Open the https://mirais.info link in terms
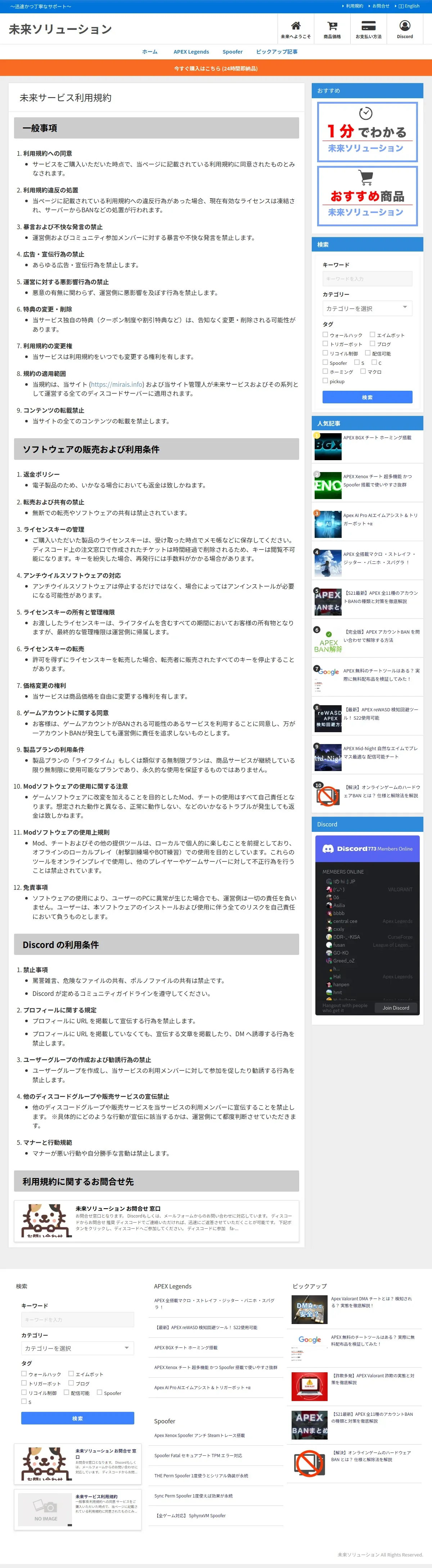The image size is (432, 1568). 117,385
